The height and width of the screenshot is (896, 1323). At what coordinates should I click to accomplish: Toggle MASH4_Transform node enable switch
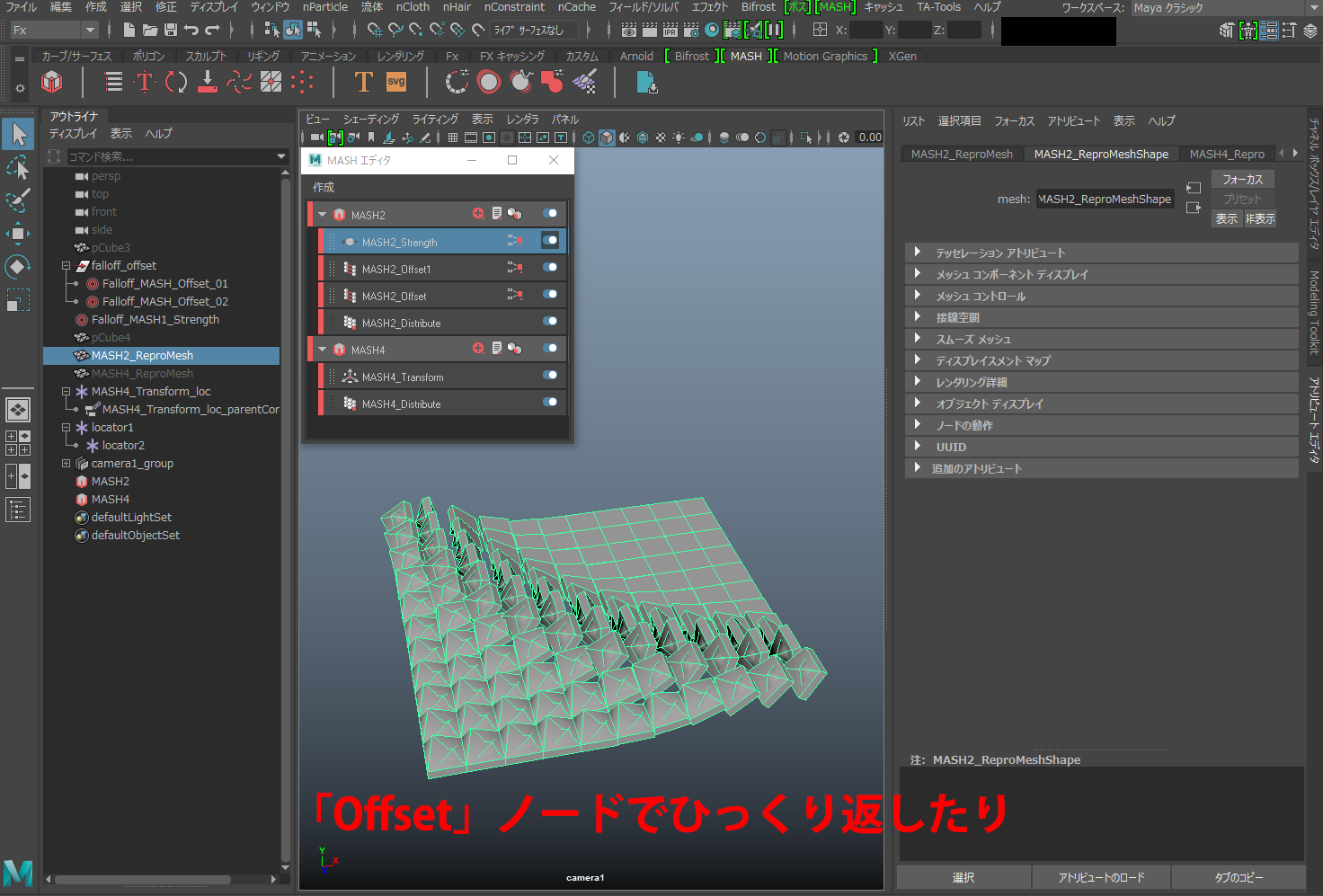click(x=550, y=376)
